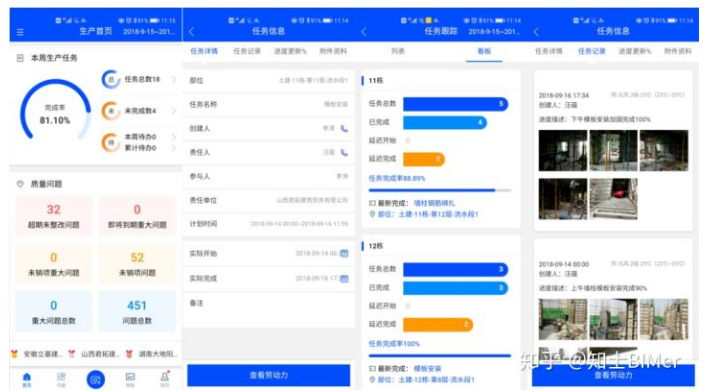Open the home tab in bottom navigation
The width and height of the screenshot is (707, 391).
tap(27, 379)
